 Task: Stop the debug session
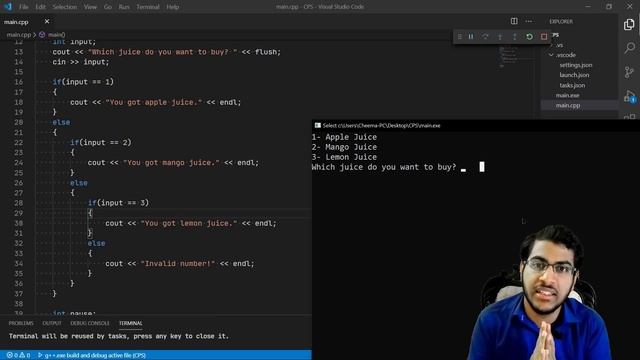(544, 37)
